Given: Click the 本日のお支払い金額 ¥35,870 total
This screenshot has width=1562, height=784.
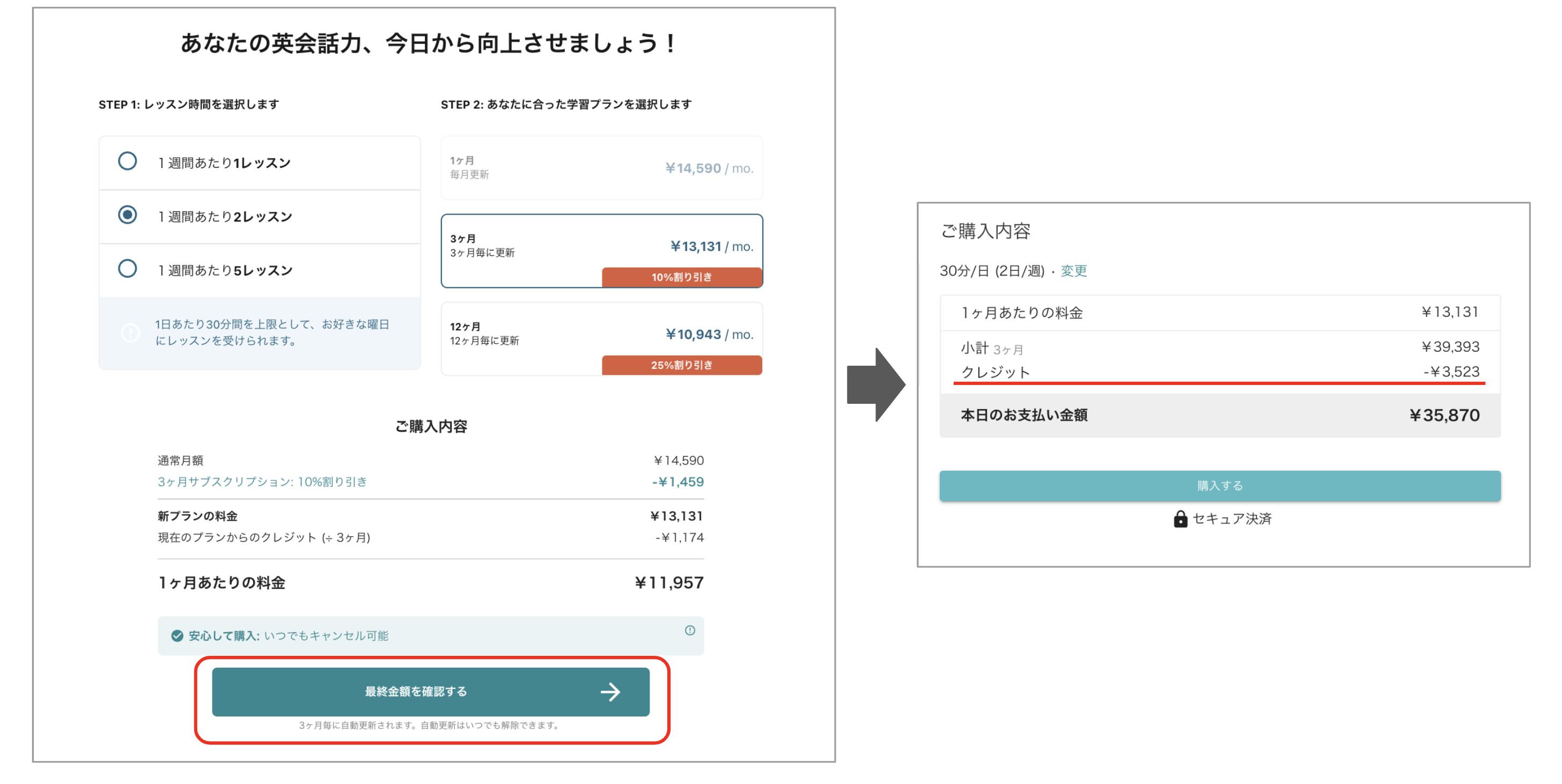Looking at the screenshot, I should pos(1445,416).
